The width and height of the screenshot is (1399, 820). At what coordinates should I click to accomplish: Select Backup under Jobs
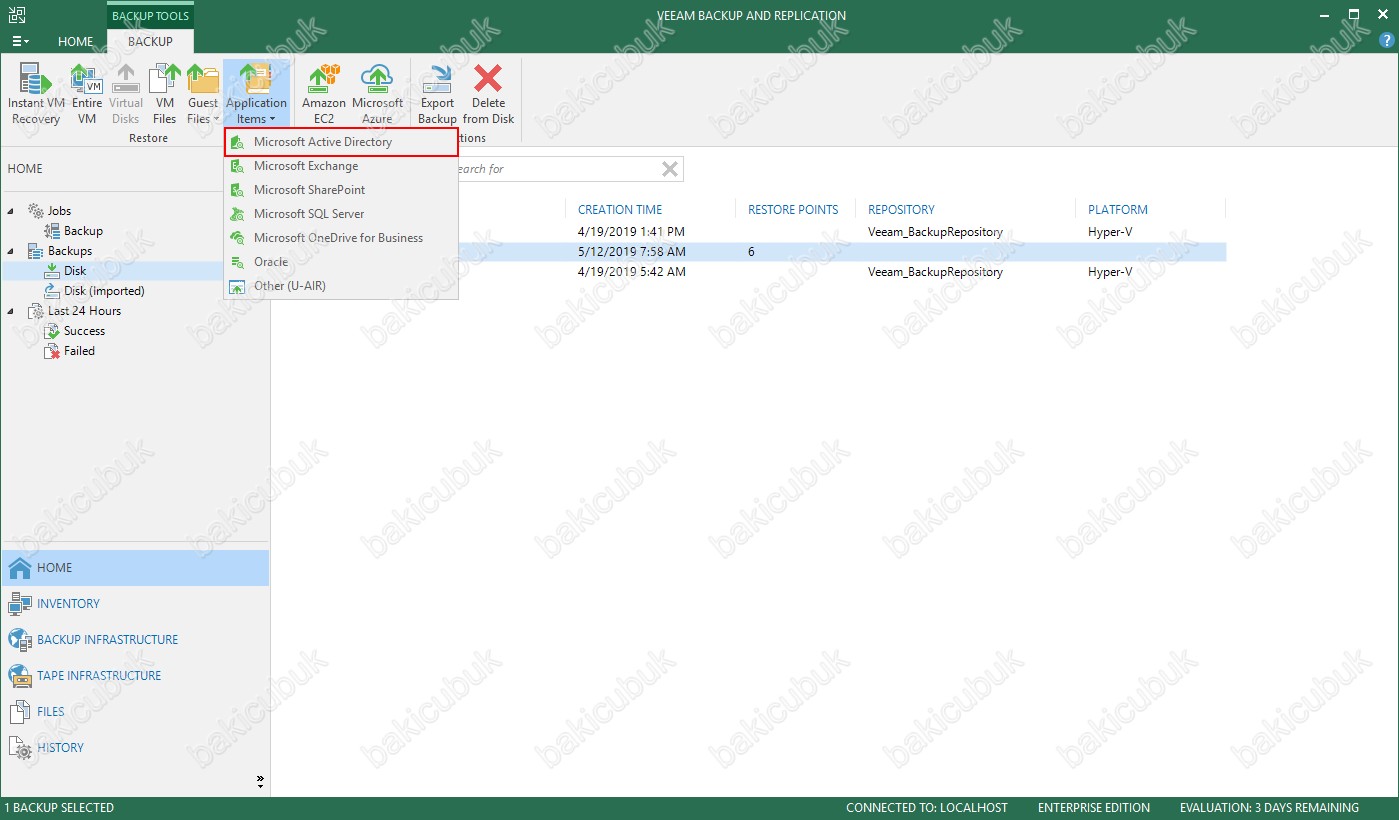(83, 231)
